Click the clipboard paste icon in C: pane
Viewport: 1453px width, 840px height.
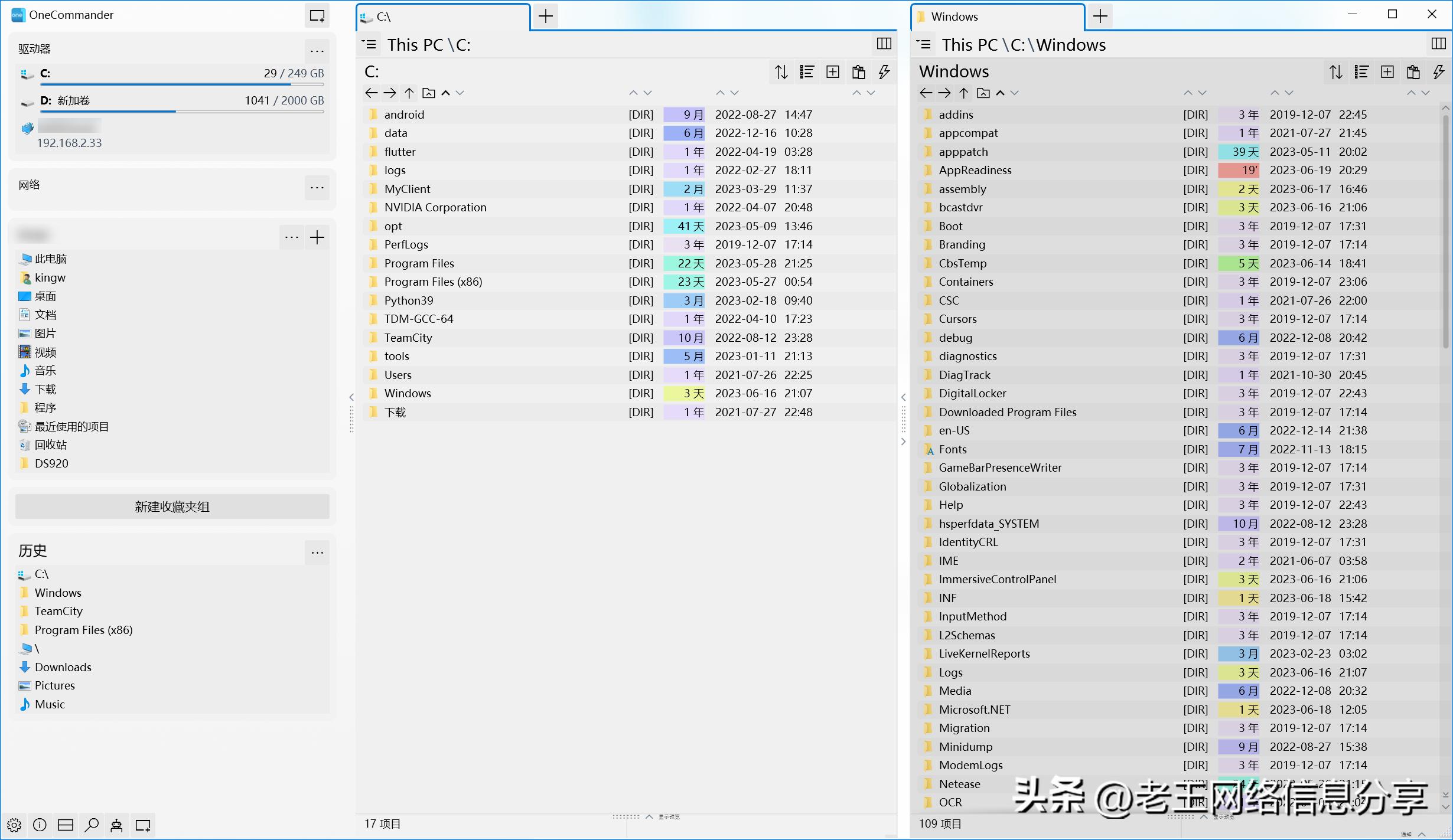coord(859,72)
